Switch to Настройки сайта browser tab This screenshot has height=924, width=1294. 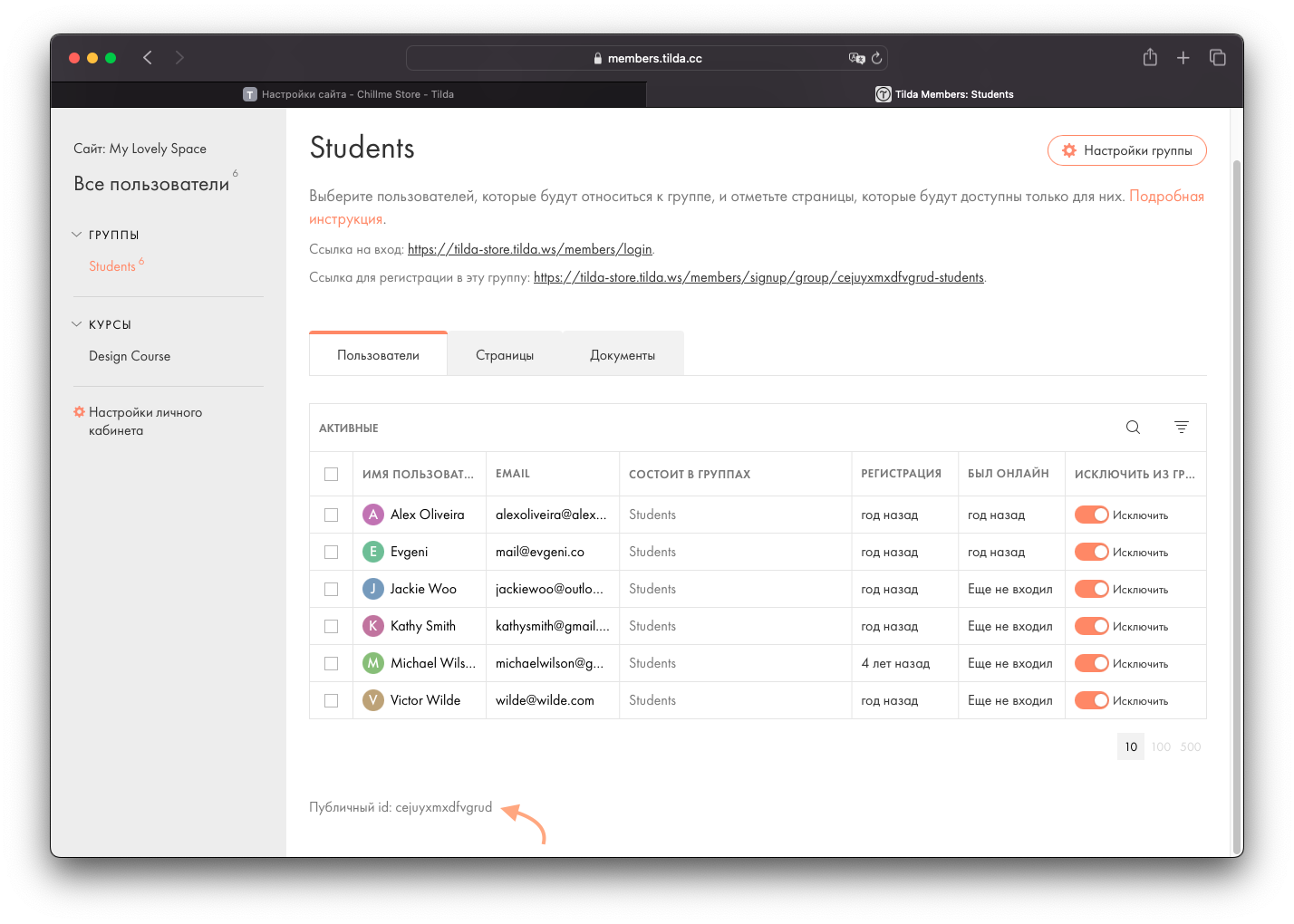click(x=349, y=94)
